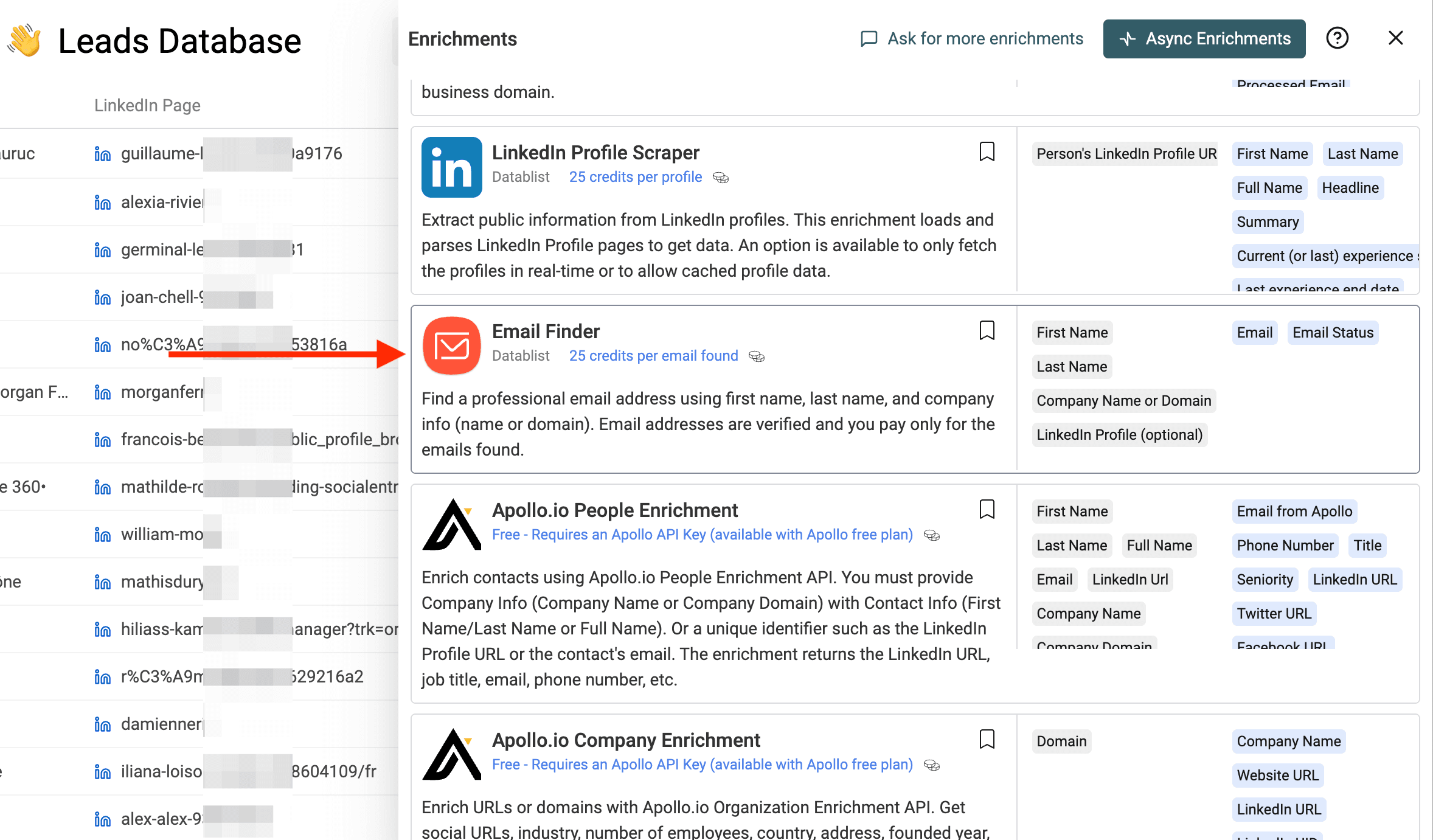
Task: Click LinkedIn icon in francois-be row
Action: pos(102,439)
